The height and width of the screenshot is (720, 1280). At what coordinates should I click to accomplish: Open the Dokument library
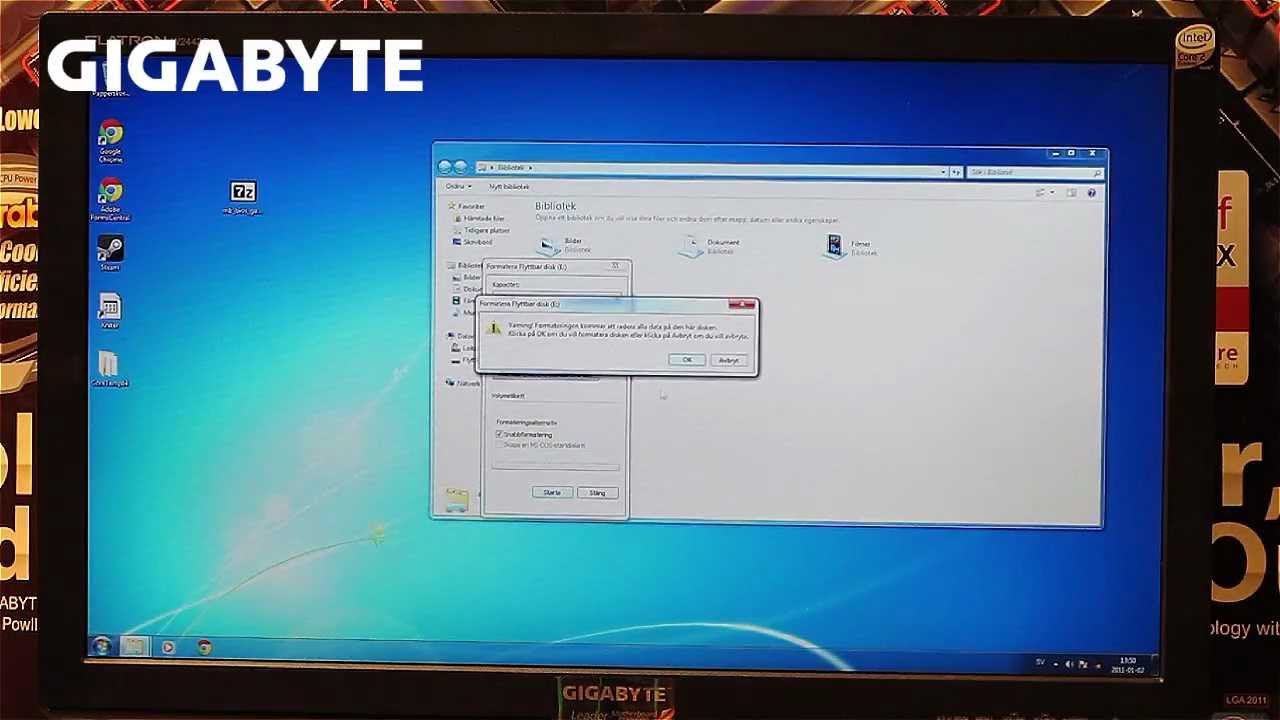[712, 245]
